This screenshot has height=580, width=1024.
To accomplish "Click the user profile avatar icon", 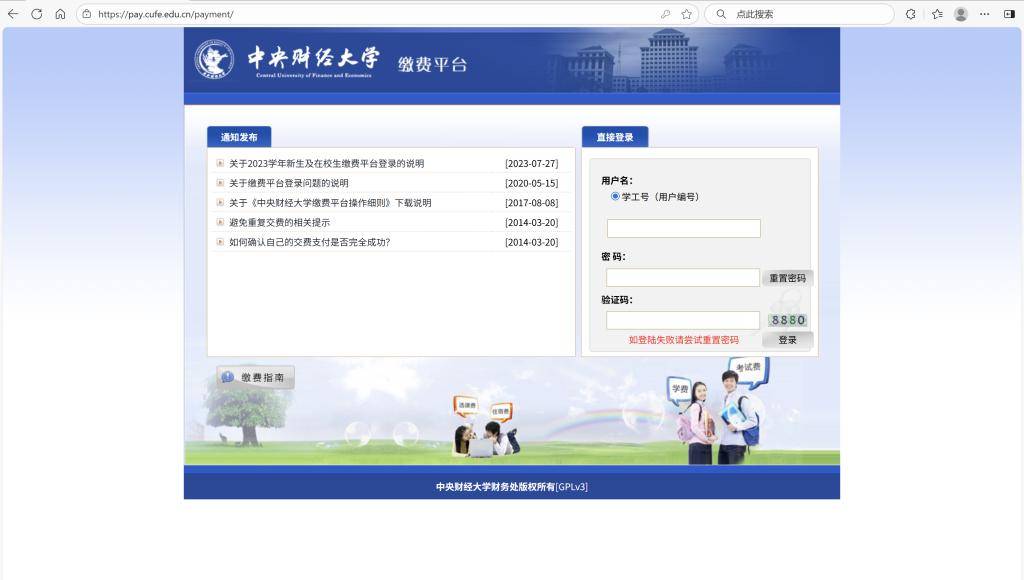I will click(961, 14).
